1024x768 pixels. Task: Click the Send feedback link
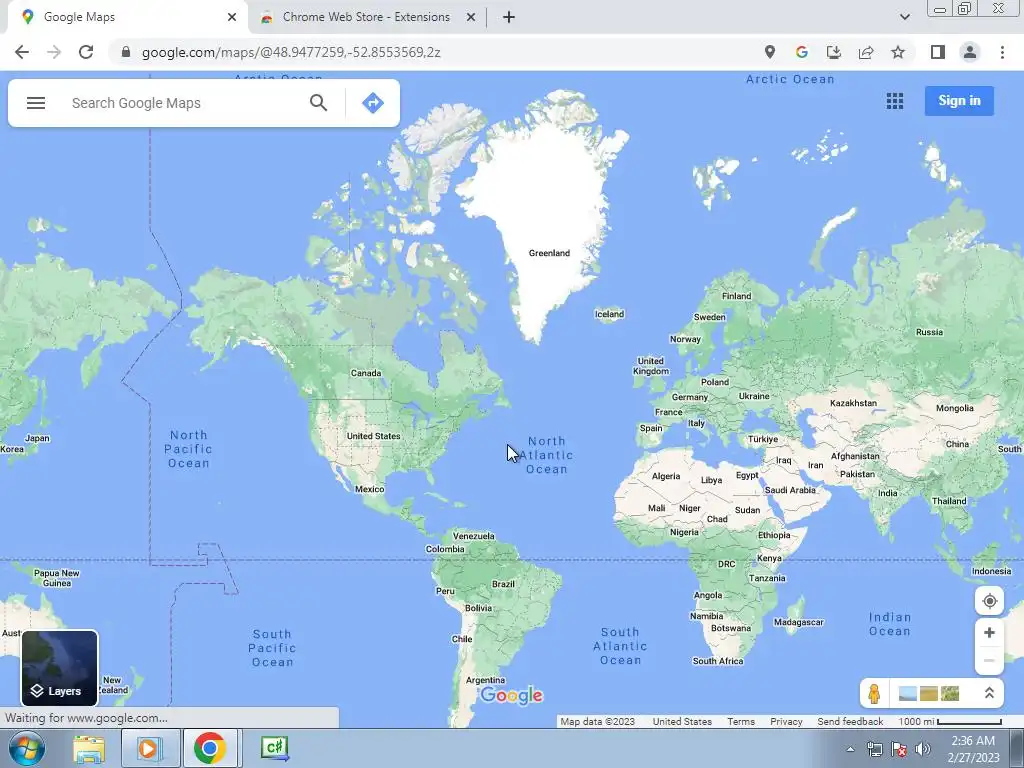click(x=850, y=722)
